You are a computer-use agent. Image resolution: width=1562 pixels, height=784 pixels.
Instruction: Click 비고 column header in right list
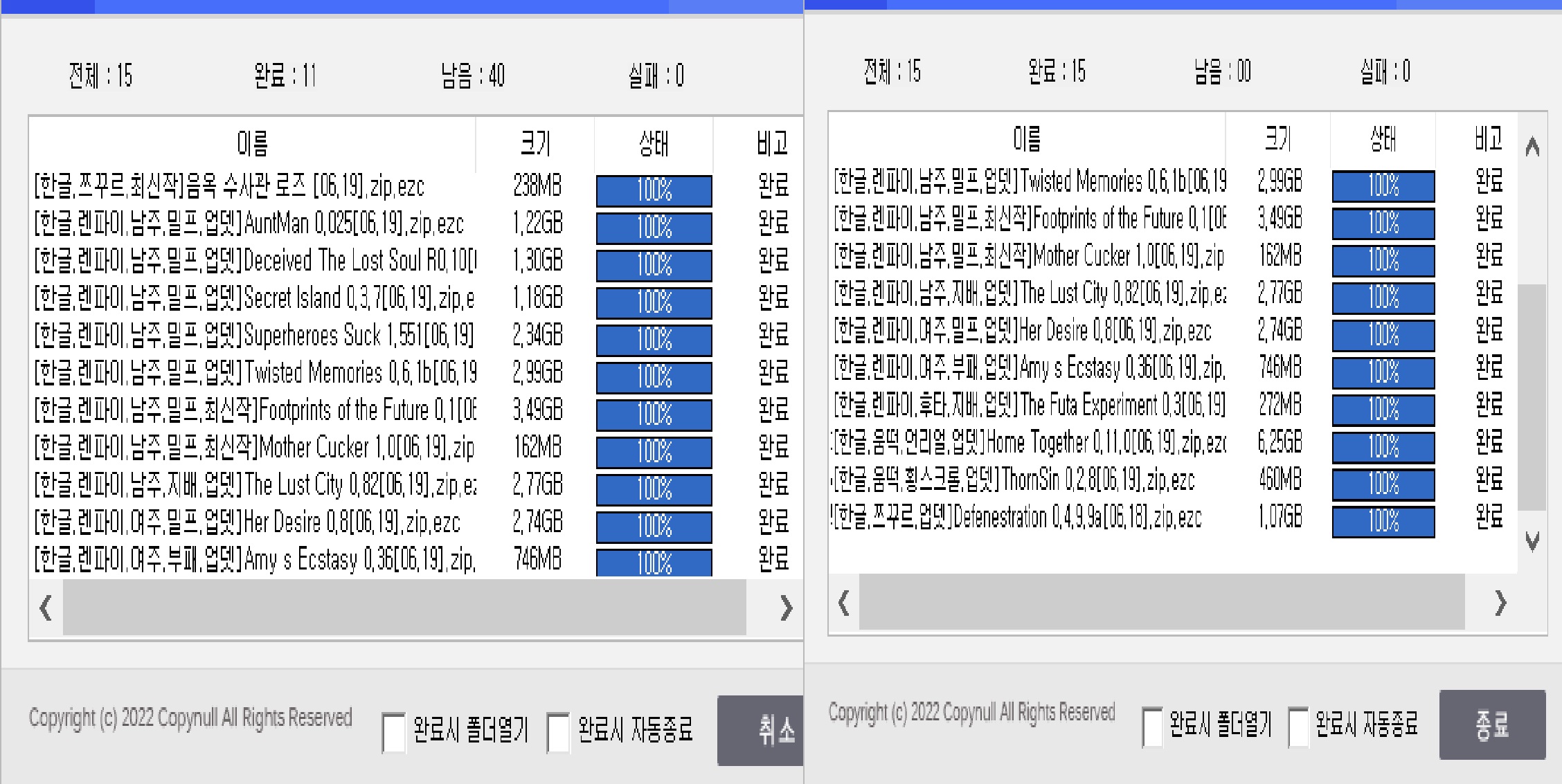pos(1488,139)
